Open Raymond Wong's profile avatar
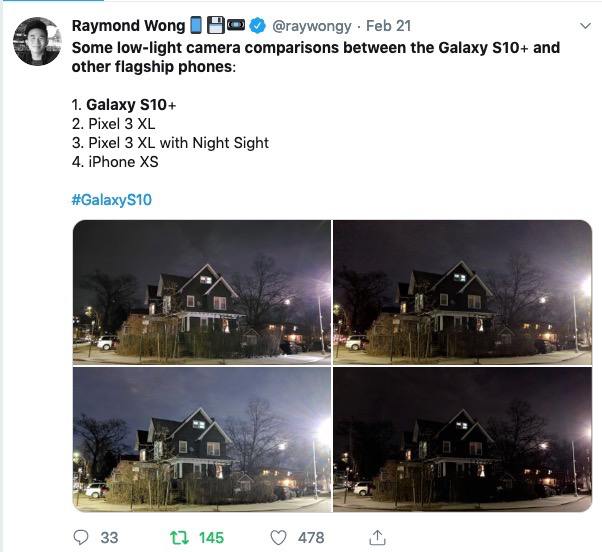 (37, 41)
